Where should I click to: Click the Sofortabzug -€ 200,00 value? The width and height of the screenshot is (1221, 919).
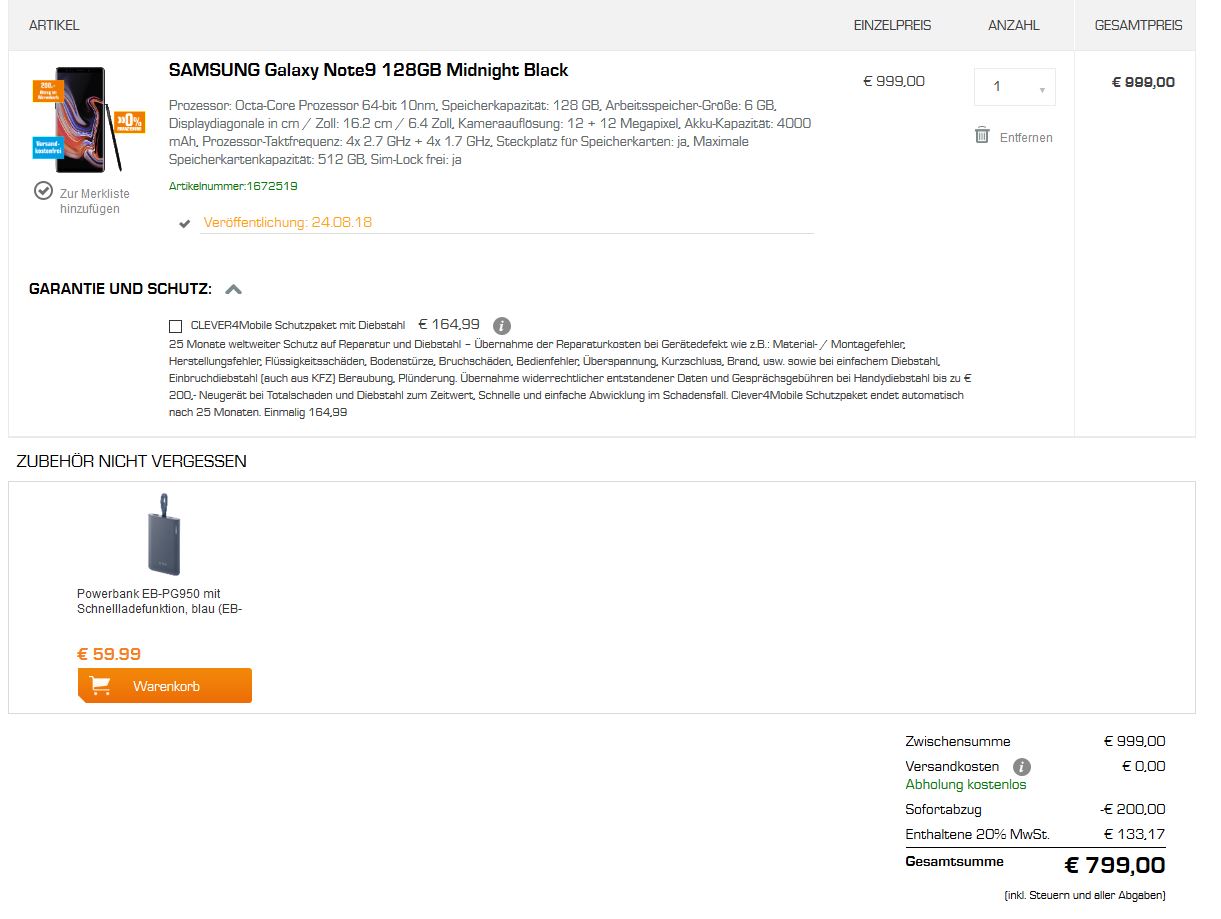pyautogui.click(x=1132, y=809)
